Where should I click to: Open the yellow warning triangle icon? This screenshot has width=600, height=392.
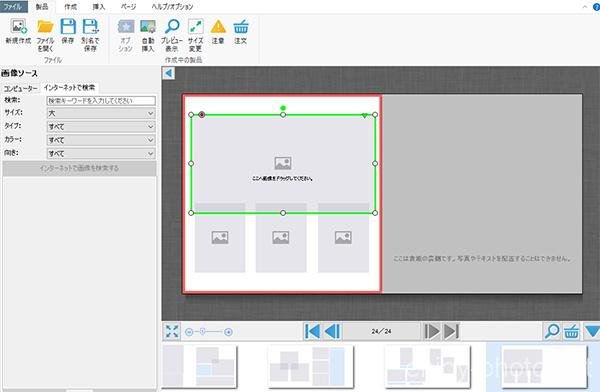tap(218, 27)
